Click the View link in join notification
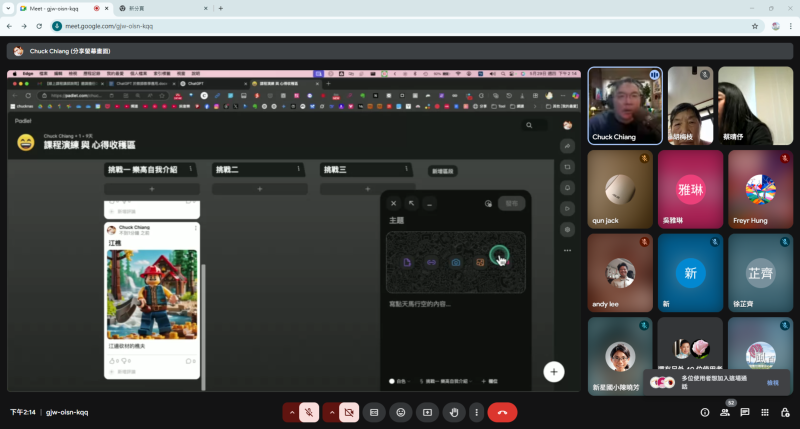This screenshot has height=429, width=800. coord(772,382)
